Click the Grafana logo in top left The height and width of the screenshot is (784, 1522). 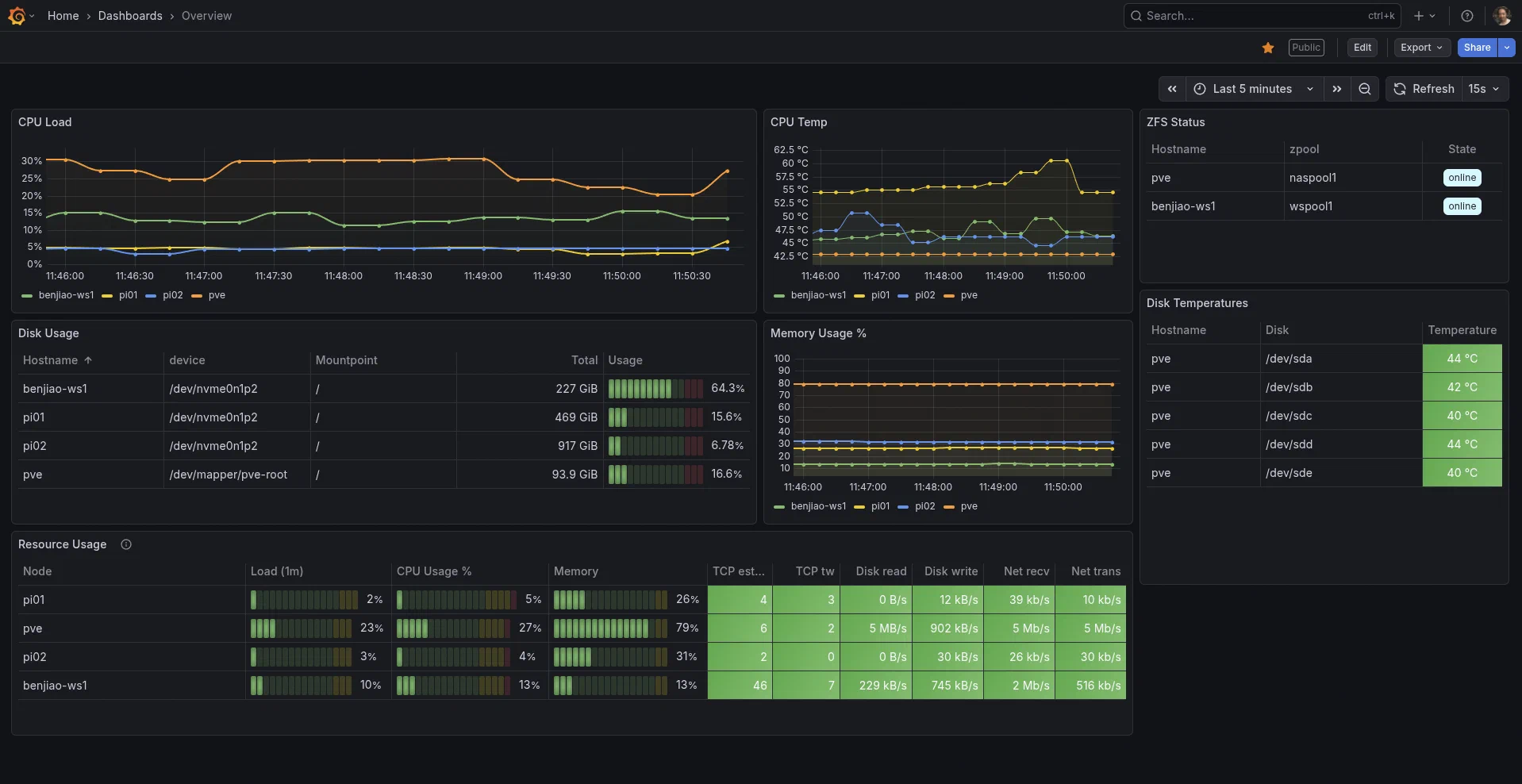pos(17,15)
